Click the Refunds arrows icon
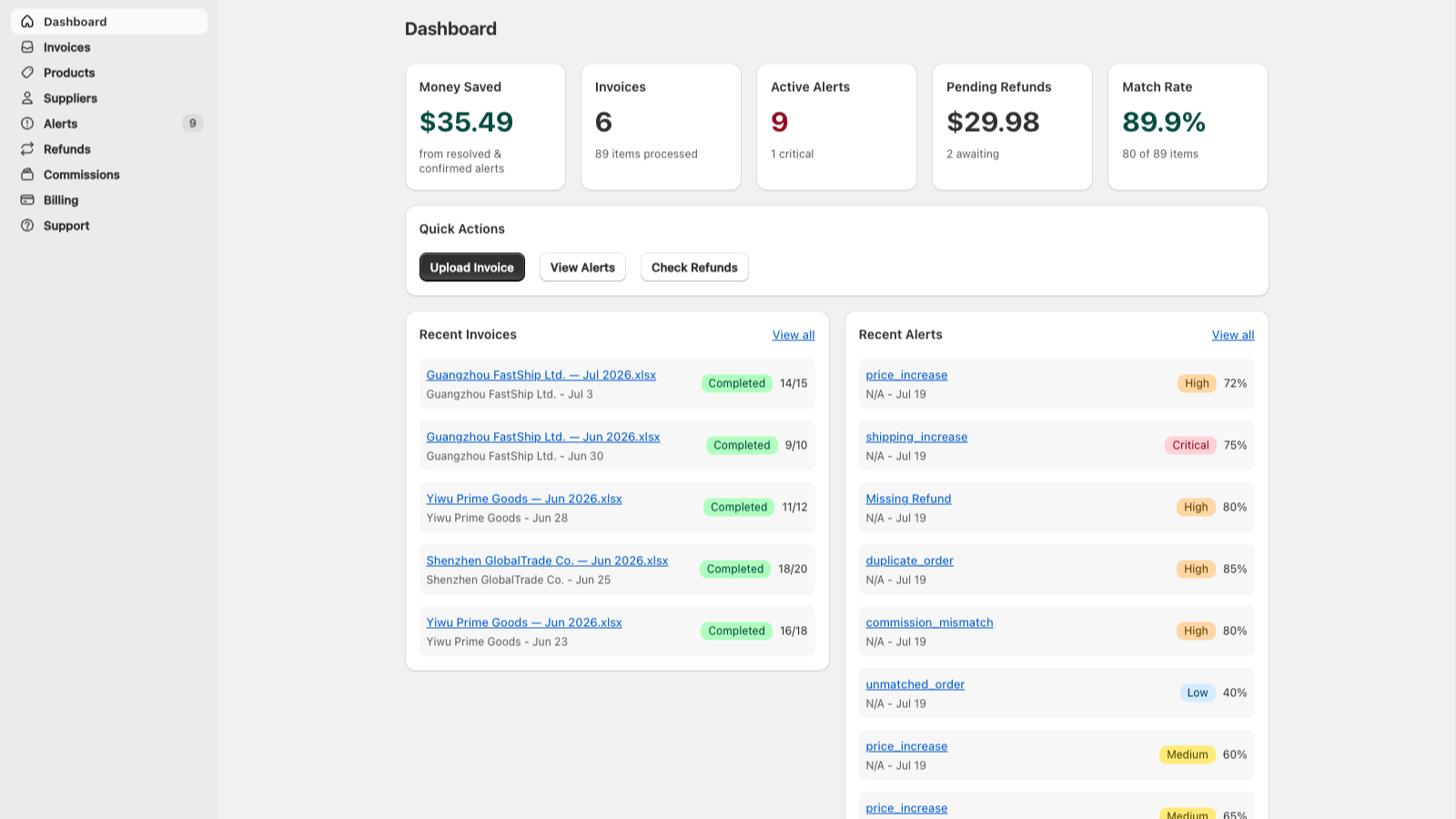Viewport: 1456px width, 819px height. [x=27, y=149]
